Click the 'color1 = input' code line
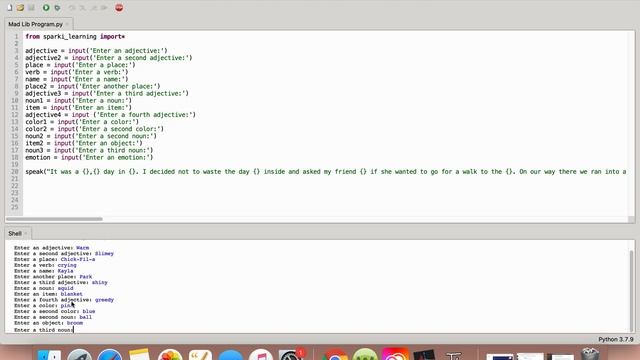The image size is (640, 360). 82,122
